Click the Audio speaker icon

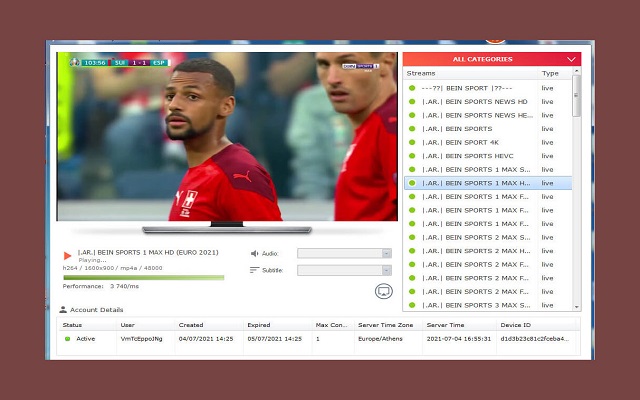pyautogui.click(x=254, y=253)
